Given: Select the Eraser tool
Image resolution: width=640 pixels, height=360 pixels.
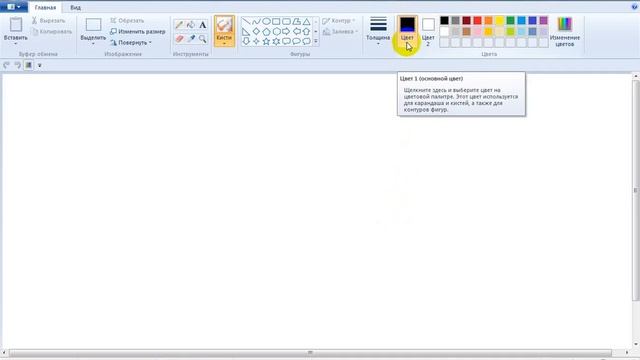Looking at the screenshot, I should point(179,39).
